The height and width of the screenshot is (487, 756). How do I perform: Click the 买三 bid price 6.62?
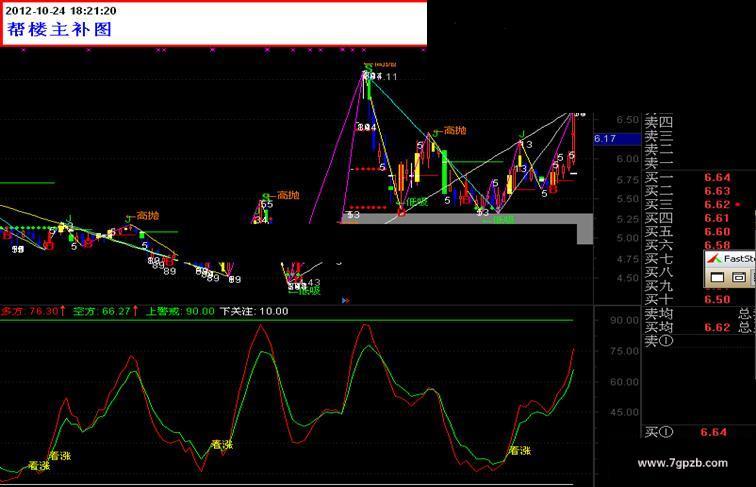pos(717,204)
